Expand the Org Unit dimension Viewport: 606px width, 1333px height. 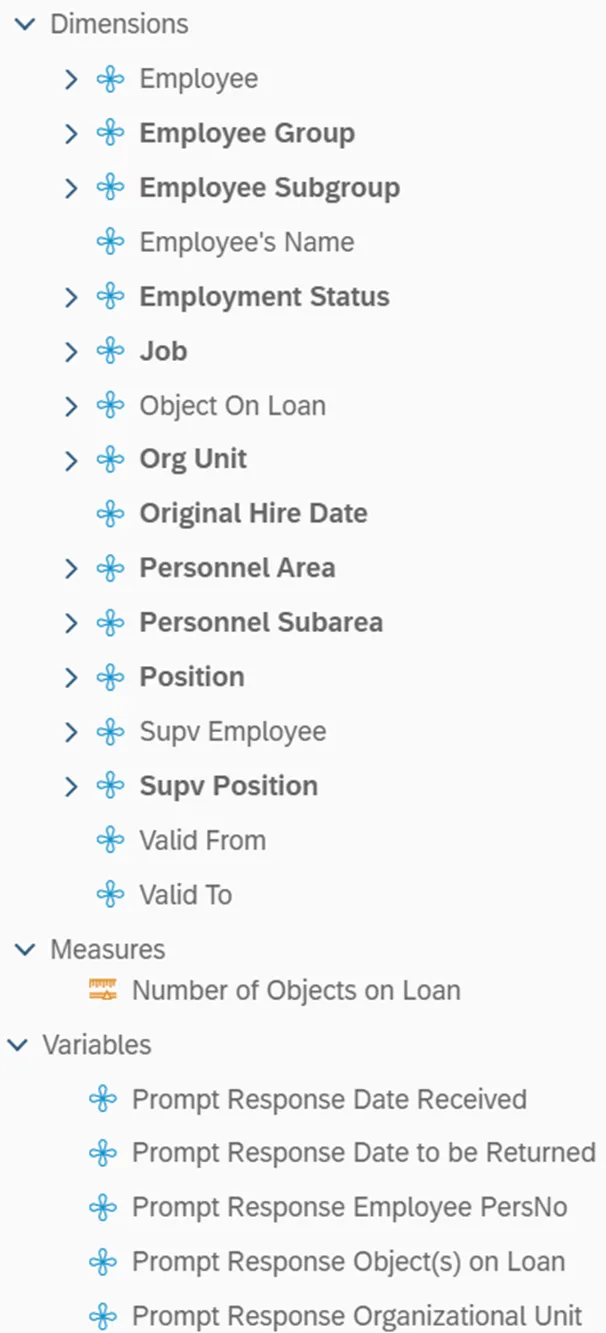(x=70, y=460)
